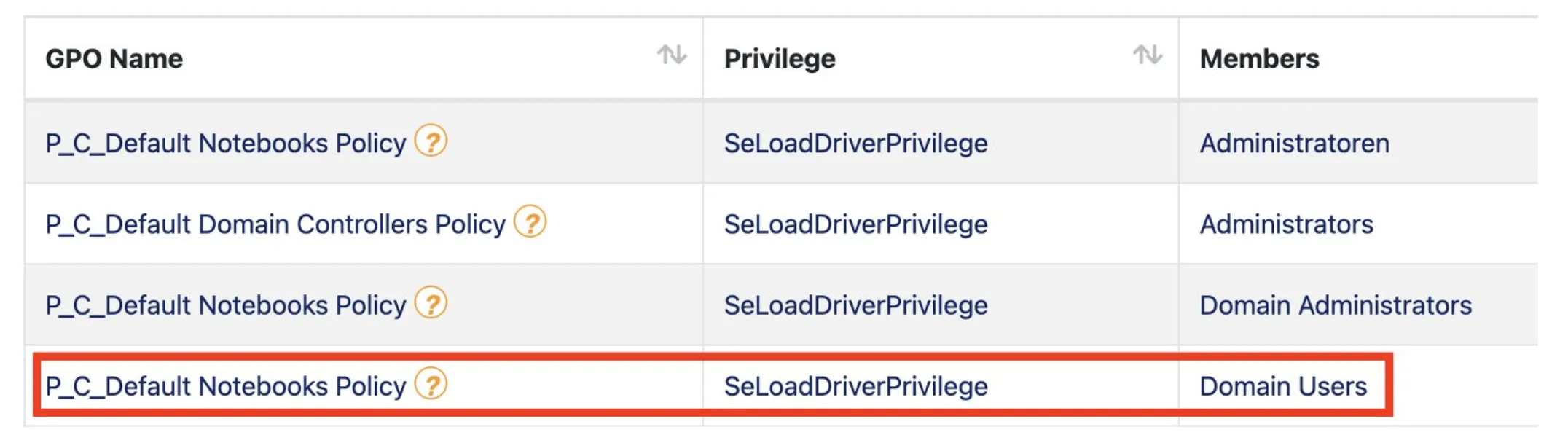This screenshot has width=1568, height=443.
Task: Select the Members column header
Action: [1259, 59]
